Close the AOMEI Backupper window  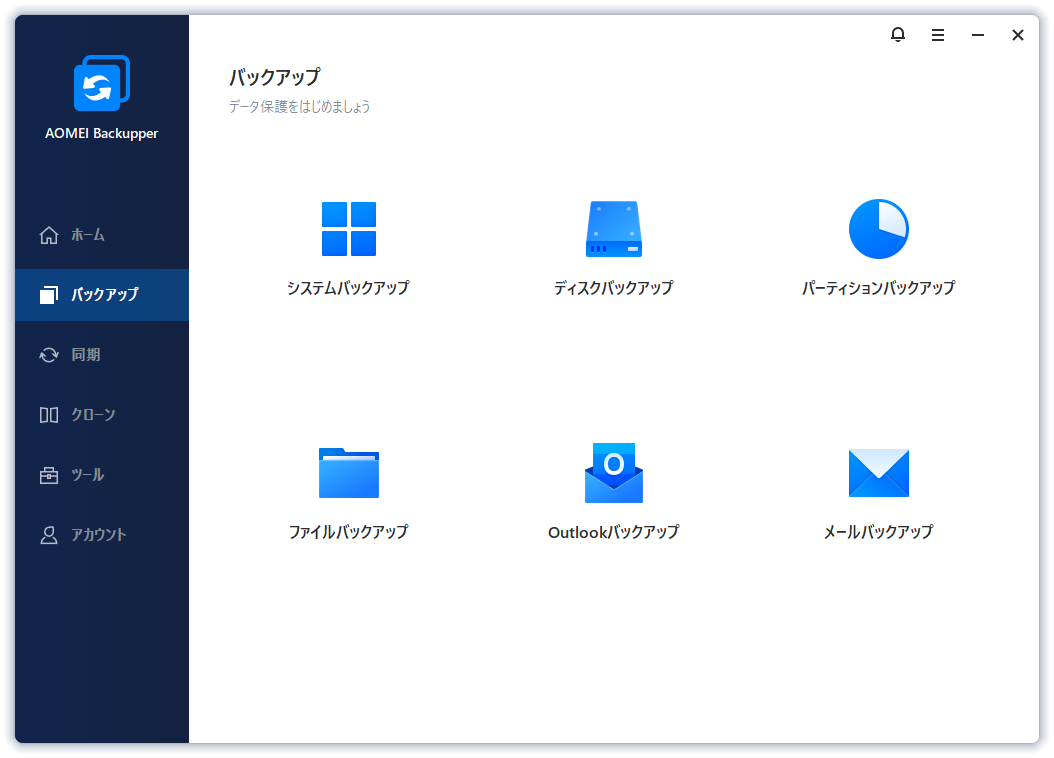(x=1018, y=35)
